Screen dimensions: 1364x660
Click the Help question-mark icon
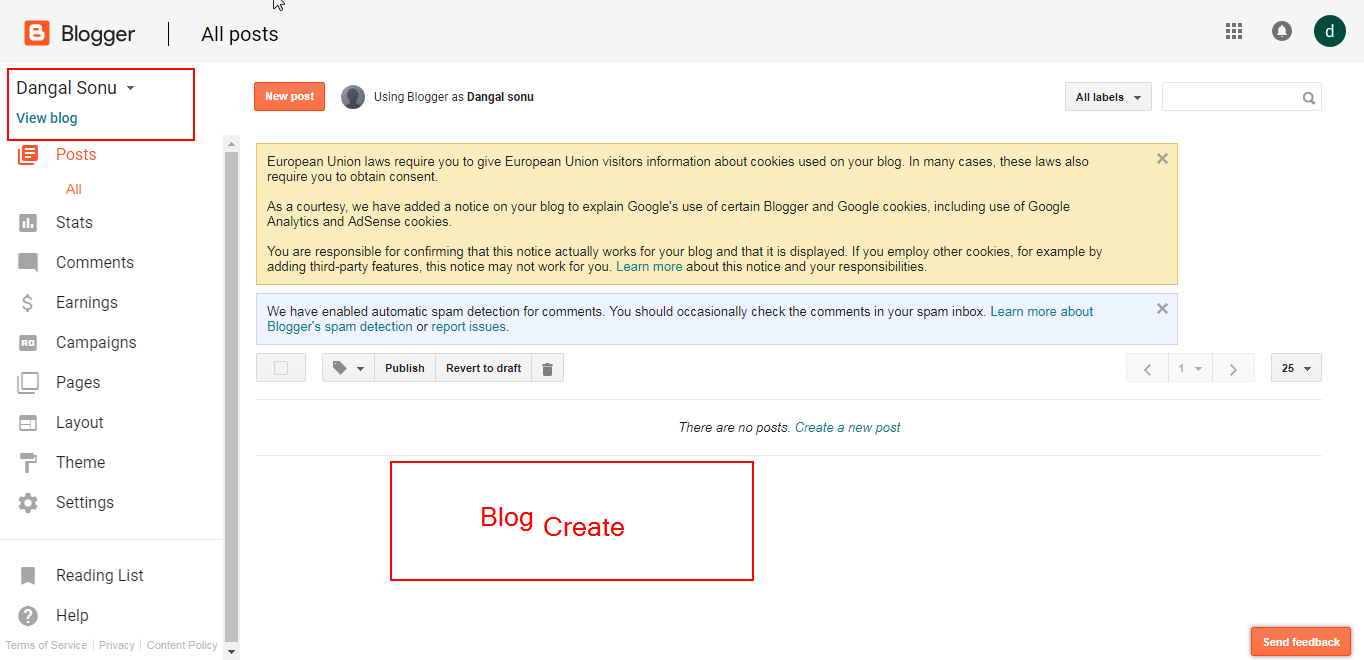[28, 616]
